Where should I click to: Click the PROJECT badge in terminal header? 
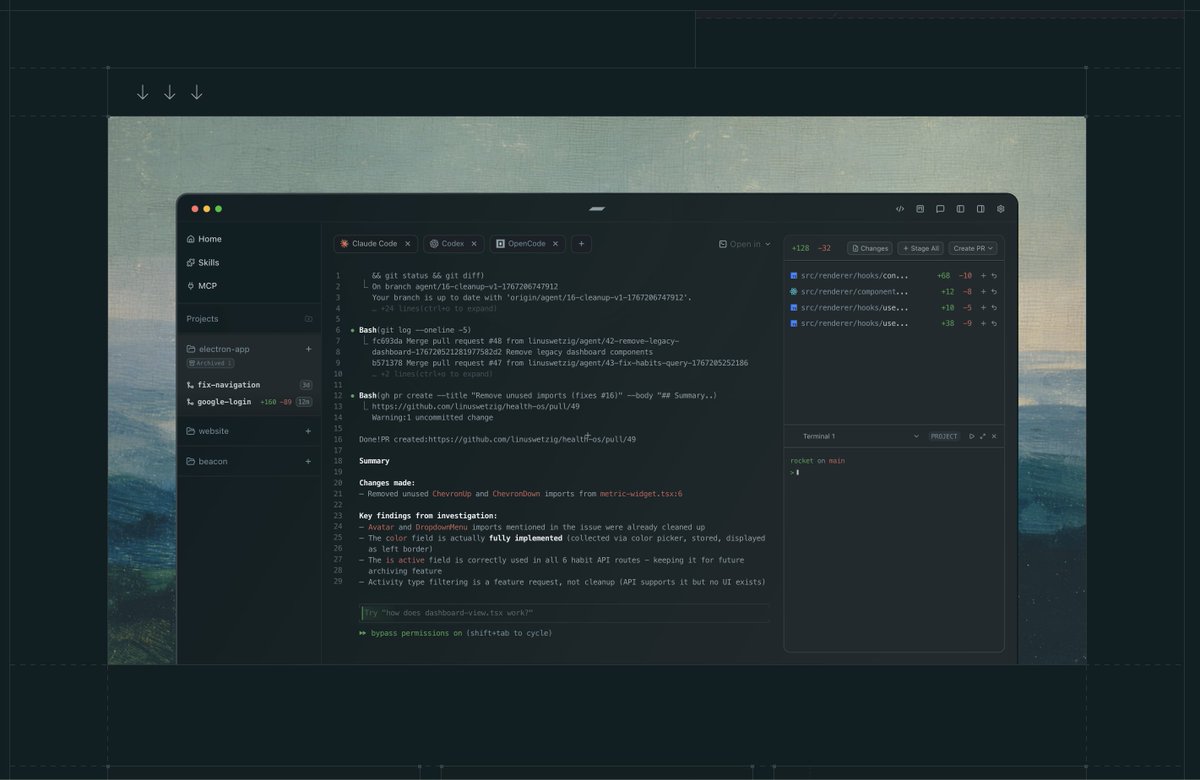[944, 436]
